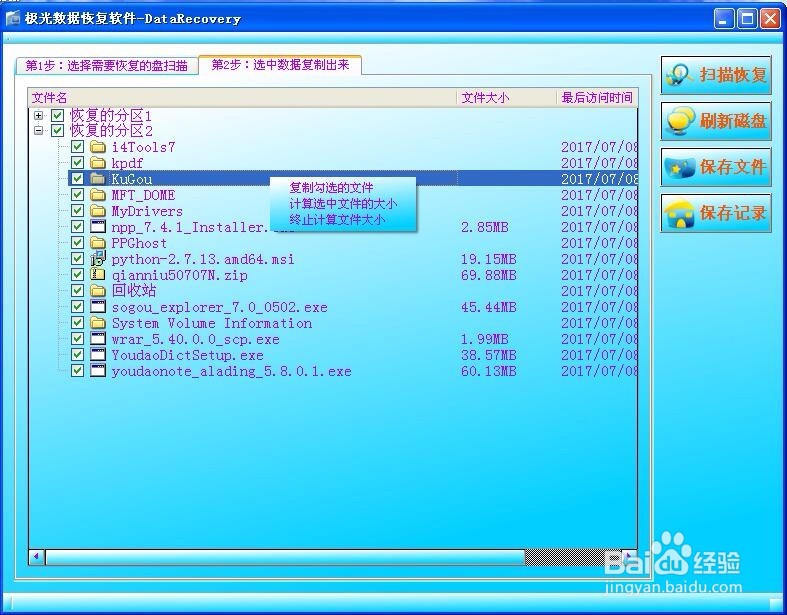
Task: Click the 回收站 folder icon
Action: pos(97,291)
